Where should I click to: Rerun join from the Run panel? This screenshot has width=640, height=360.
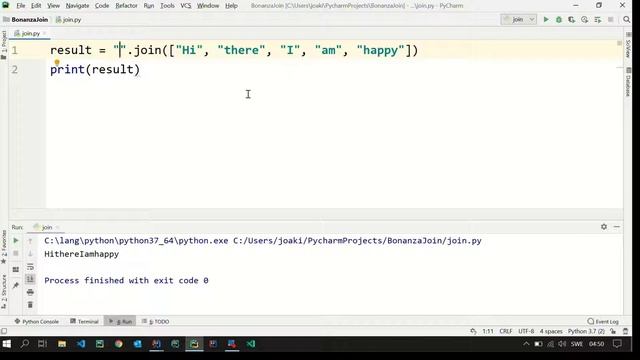[16, 240]
